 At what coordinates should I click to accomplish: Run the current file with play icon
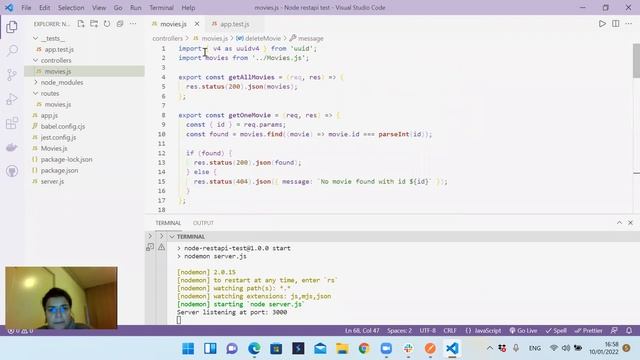pos(602,24)
